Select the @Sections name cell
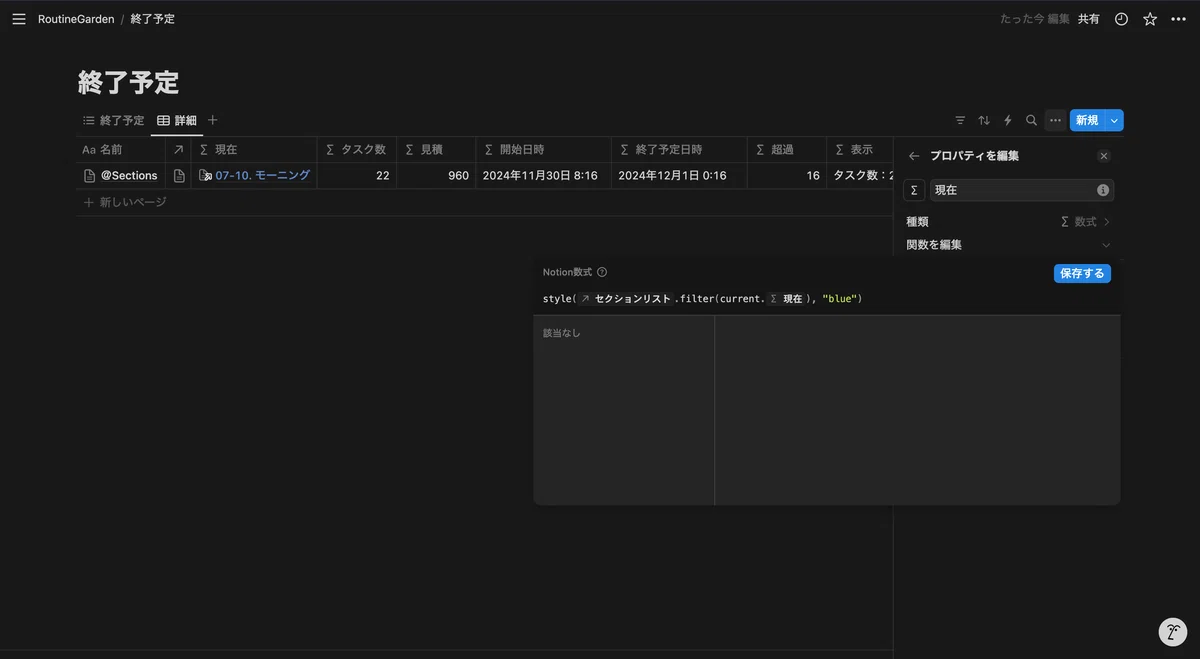The height and width of the screenshot is (659, 1200). pyautogui.click(x=121, y=175)
